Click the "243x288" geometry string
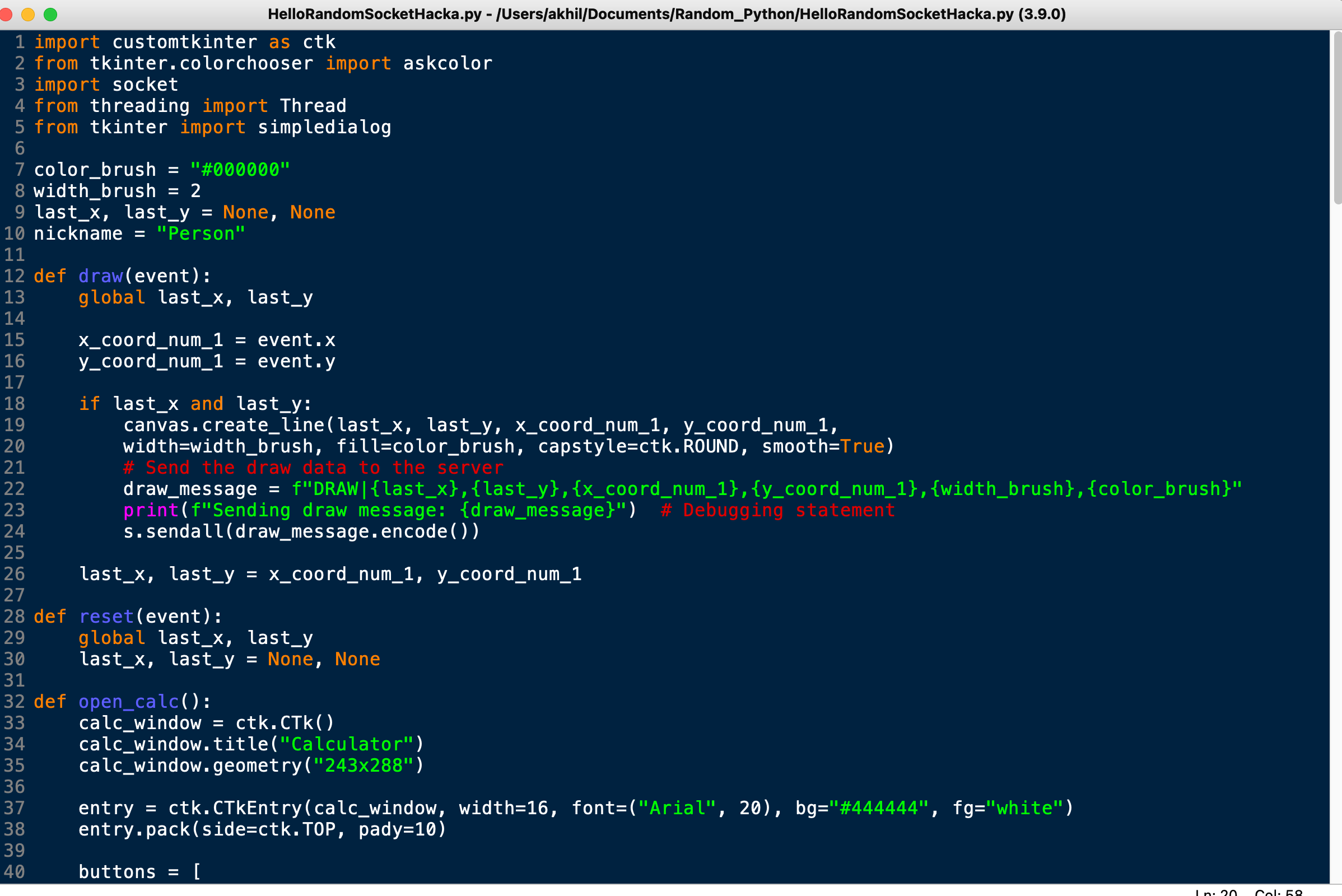Image resolution: width=1342 pixels, height=896 pixels. [x=363, y=766]
